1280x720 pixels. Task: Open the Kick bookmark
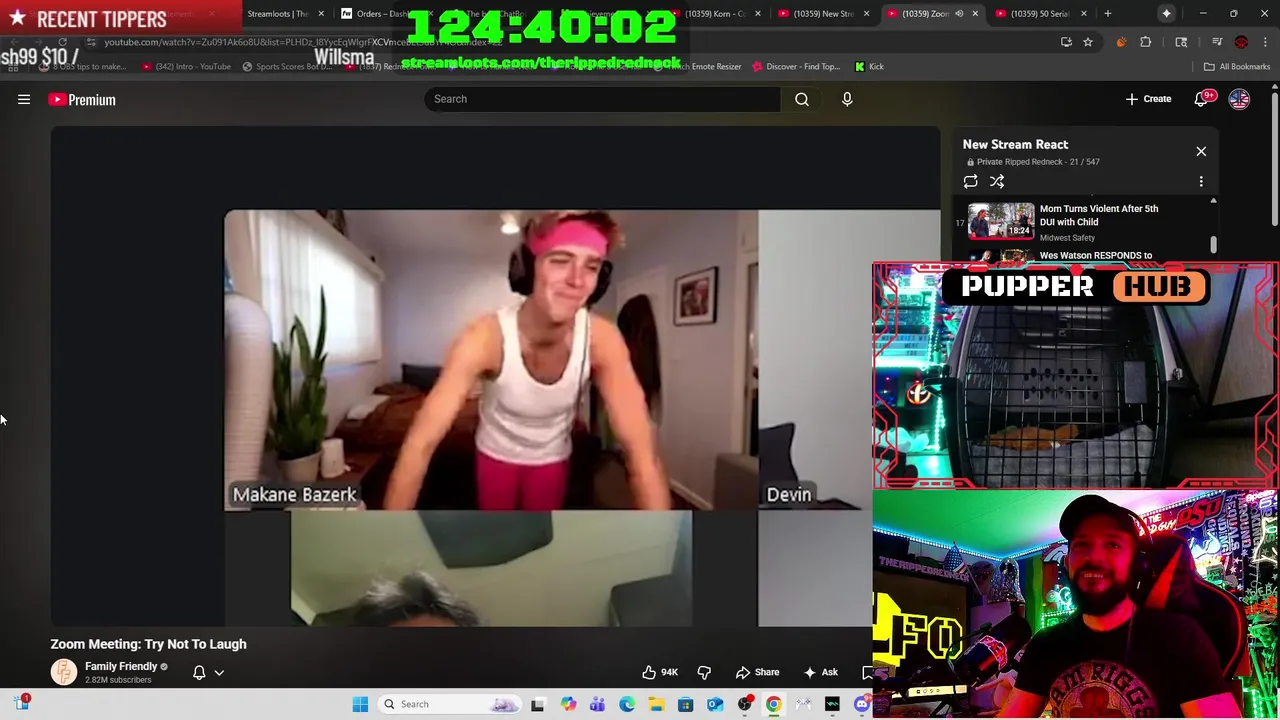(x=869, y=66)
